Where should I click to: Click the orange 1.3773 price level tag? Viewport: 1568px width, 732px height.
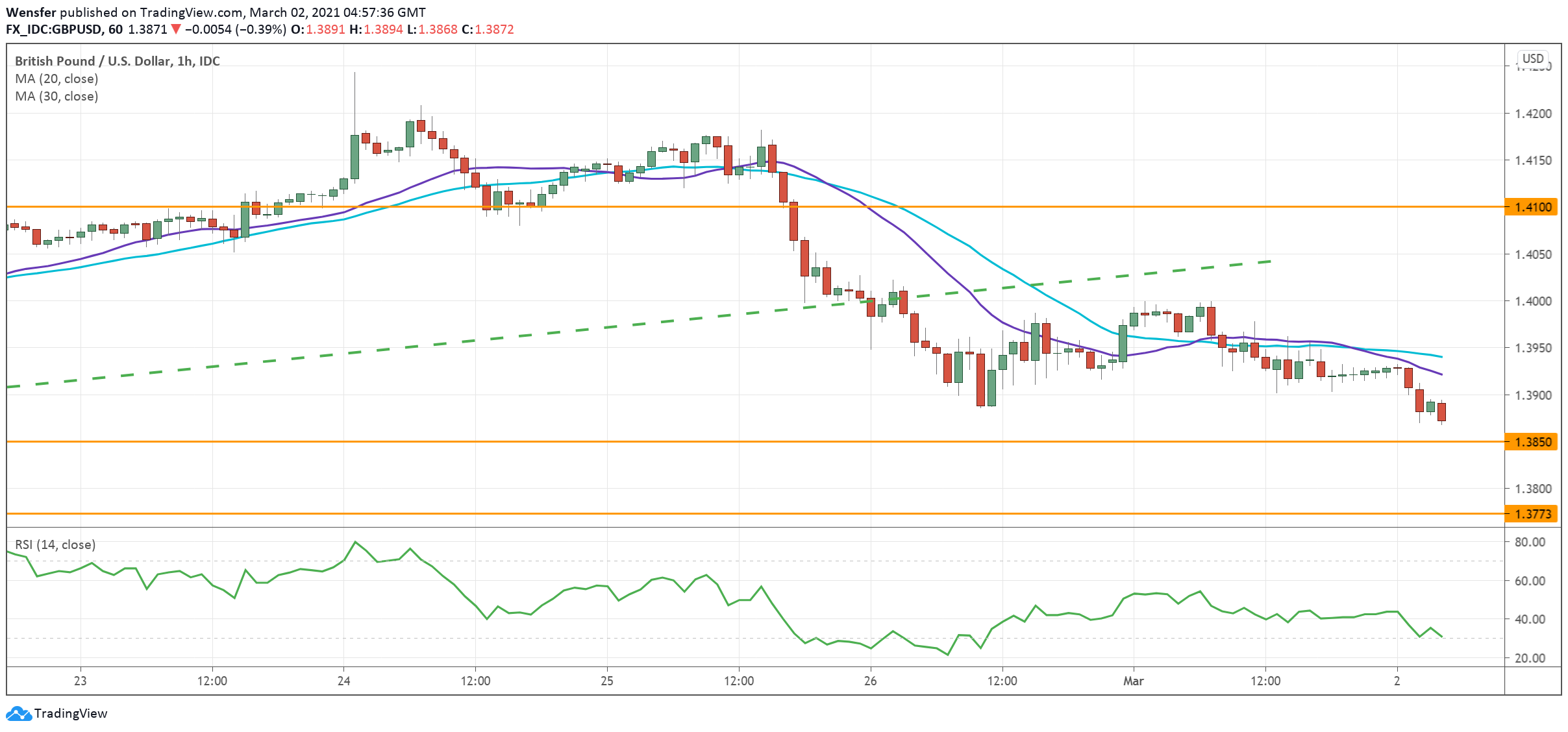tap(1532, 514)
